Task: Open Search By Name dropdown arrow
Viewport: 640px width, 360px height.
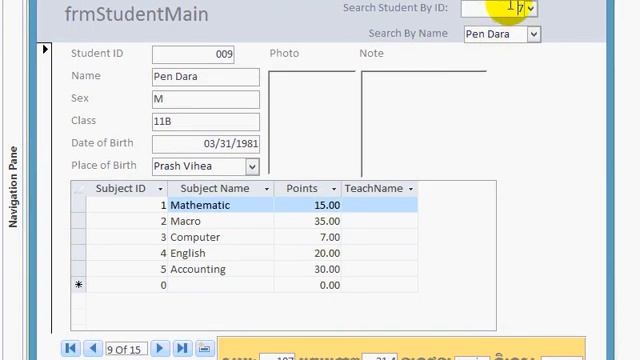Action: 533,34
